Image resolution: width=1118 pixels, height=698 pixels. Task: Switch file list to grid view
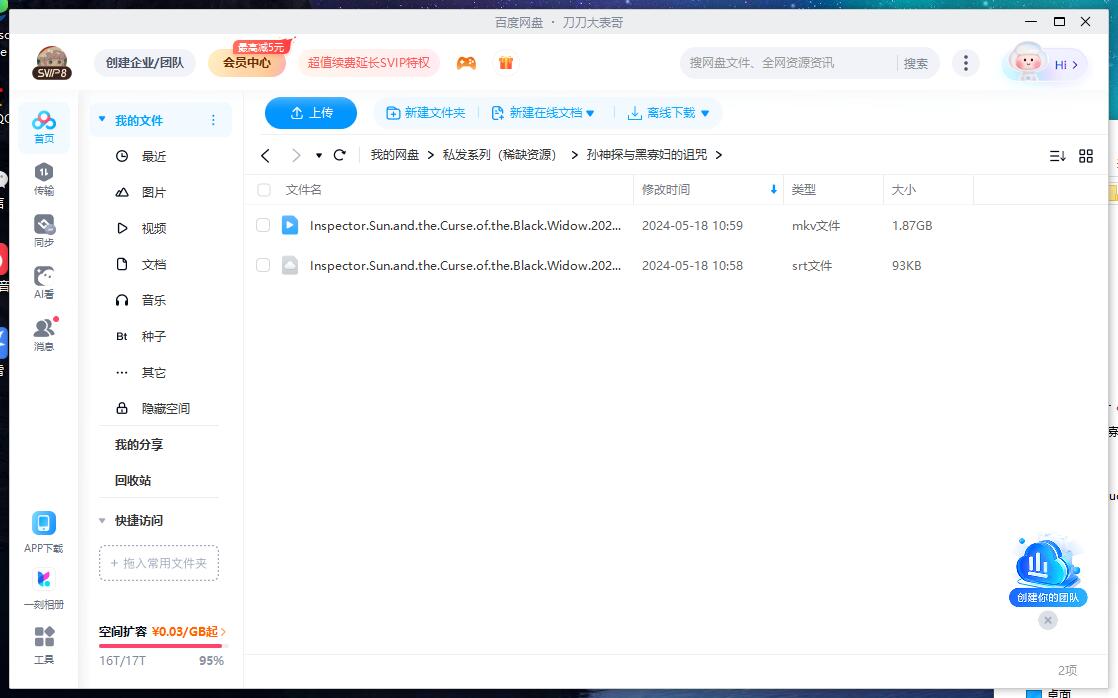pos(1086,156)
